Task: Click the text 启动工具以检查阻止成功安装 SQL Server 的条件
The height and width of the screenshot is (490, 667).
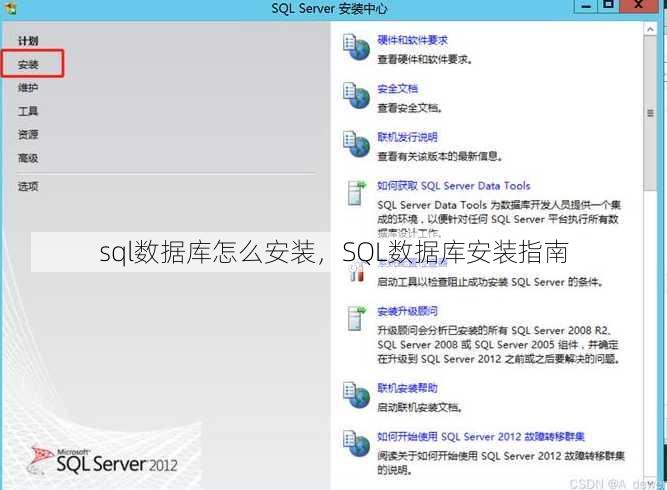Action: 490,282
